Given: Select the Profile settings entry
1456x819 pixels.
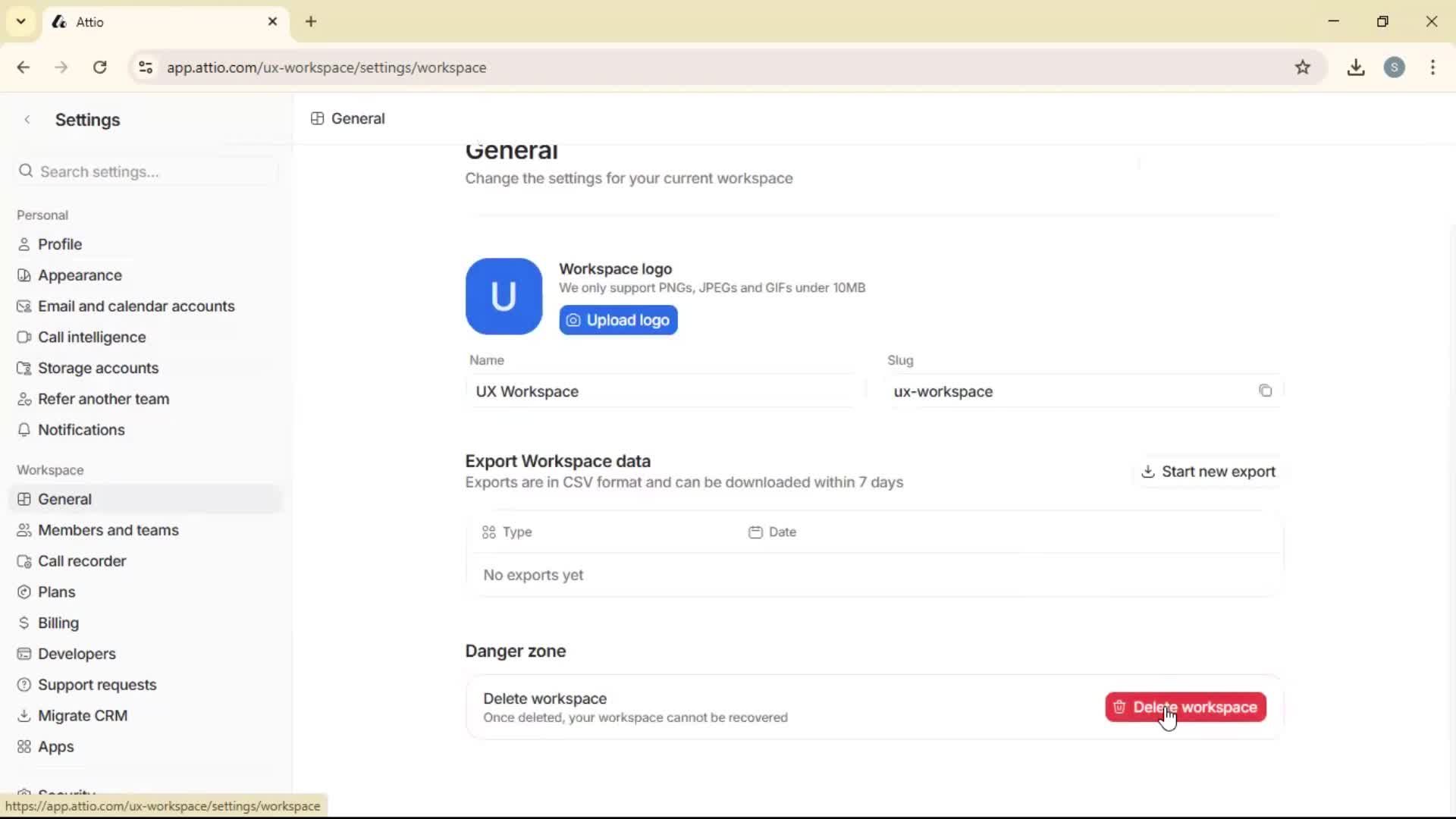Looking at the screenshot, I should (x=60, y=243).
